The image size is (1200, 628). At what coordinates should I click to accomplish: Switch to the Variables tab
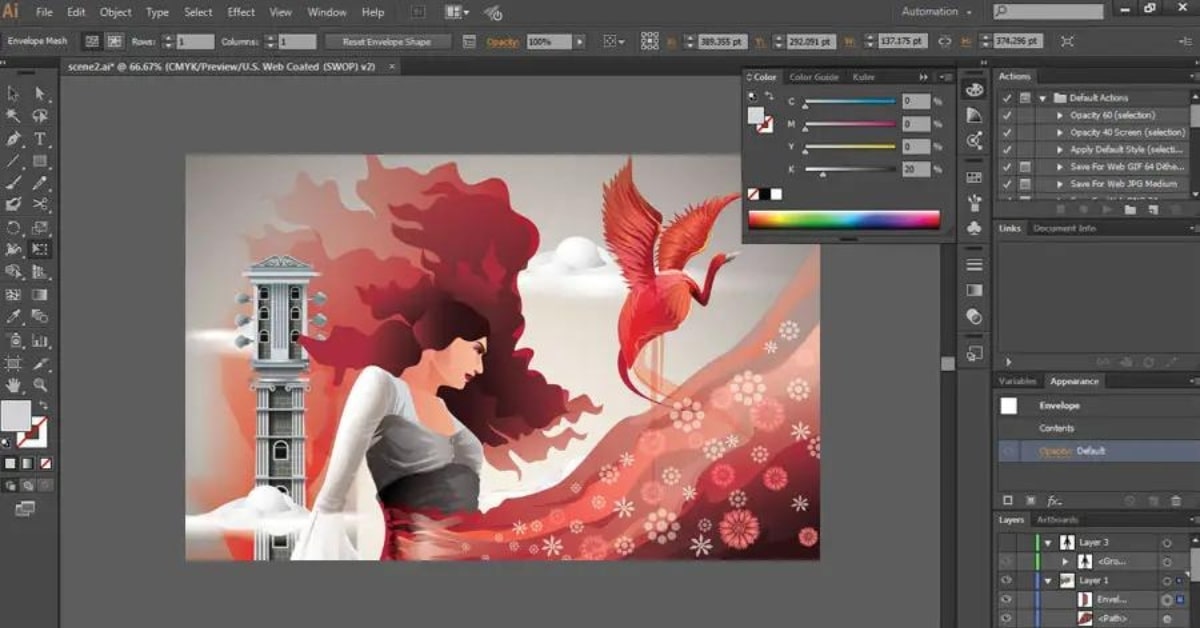[x=1017, y=381]
